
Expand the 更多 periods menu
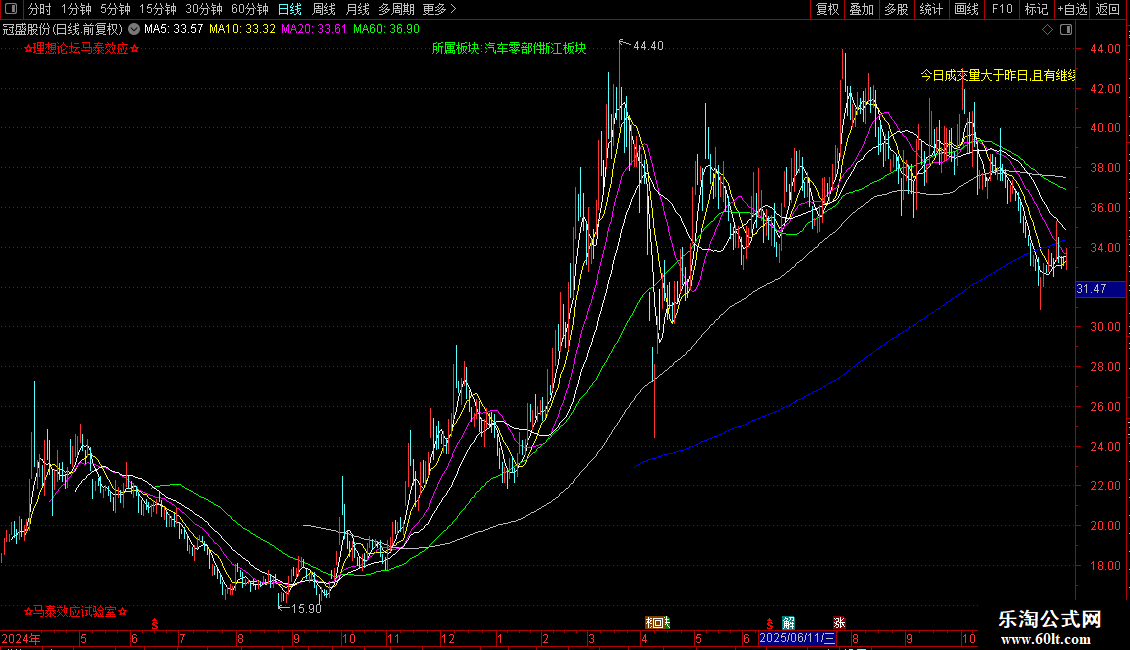[x=439, y=9]
